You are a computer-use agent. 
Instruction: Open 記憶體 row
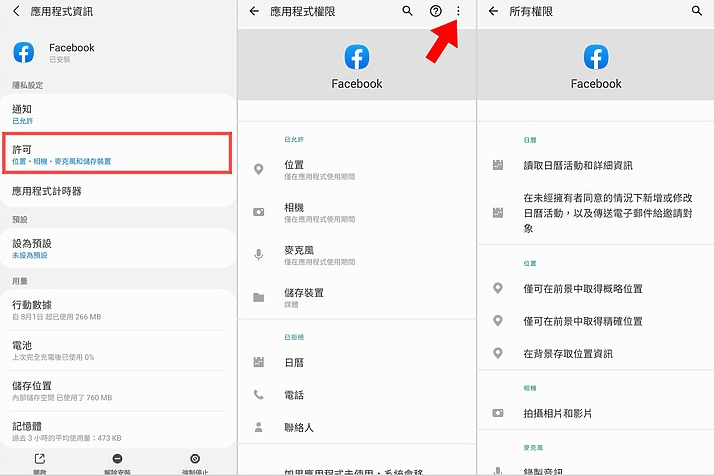(x=117, y=431)
